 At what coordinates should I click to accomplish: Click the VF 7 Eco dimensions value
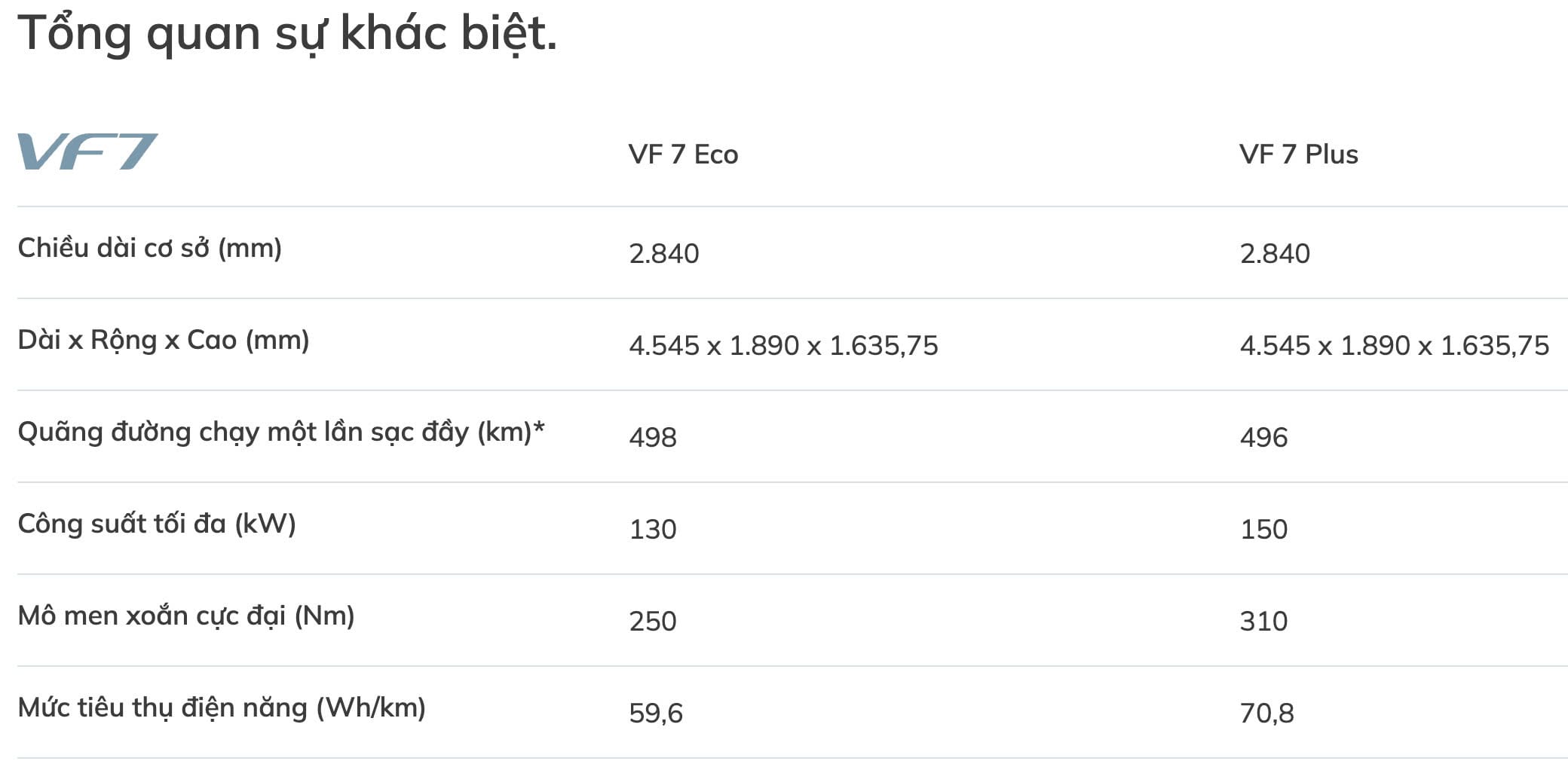pyautogui.click(x=783, y=346)
